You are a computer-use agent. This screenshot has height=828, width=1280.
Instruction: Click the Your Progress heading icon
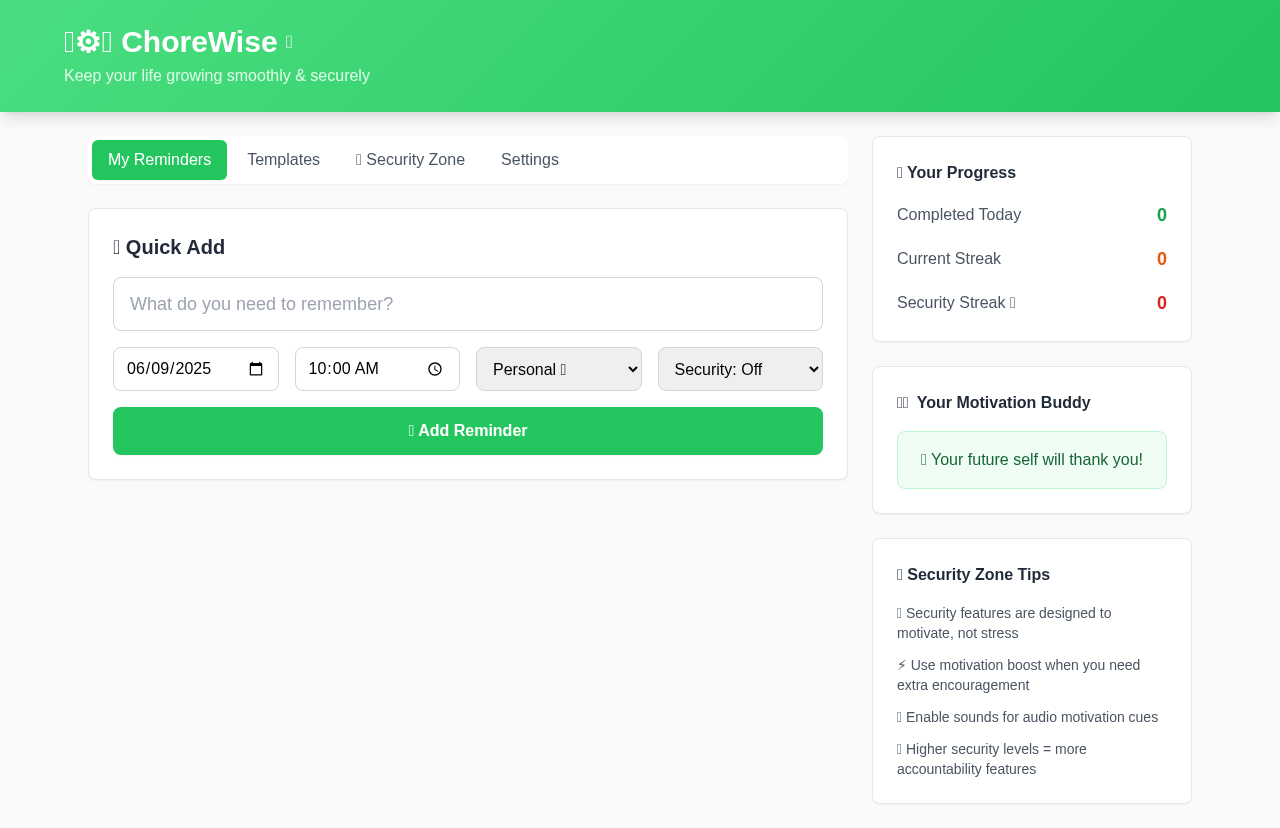(x=899, y=172)
